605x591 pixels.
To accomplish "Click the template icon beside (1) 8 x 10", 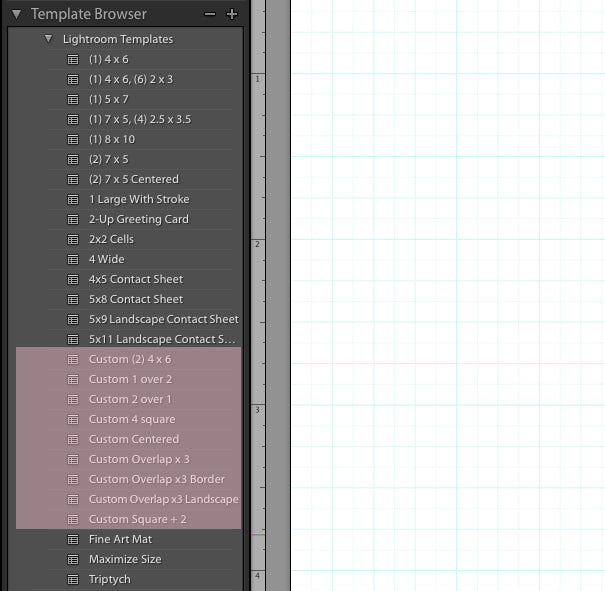I will pyautogui.click(x=73, y=139).
